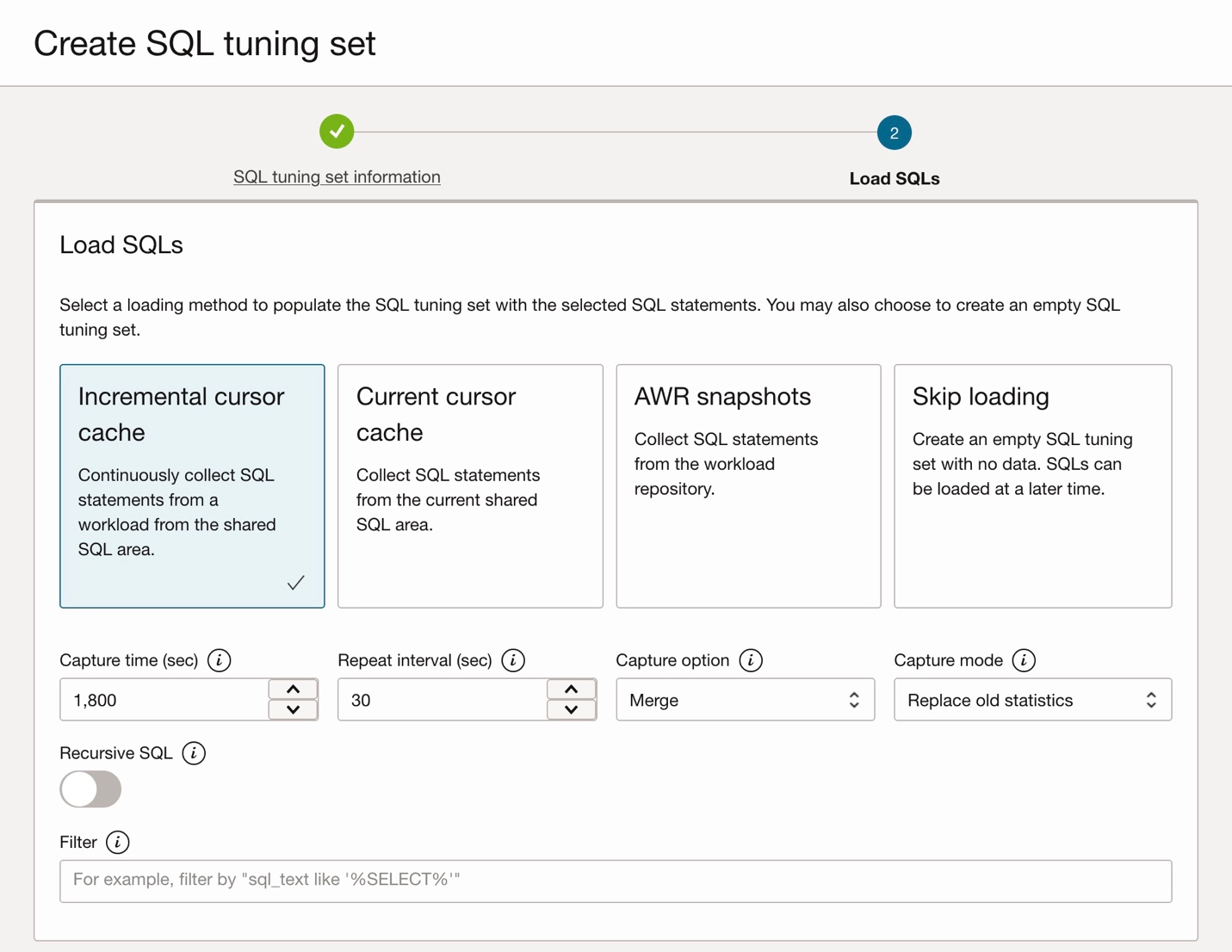Click the Filter info icon
This screenshot has height=952, width=1232.
[x=118, y=842]
